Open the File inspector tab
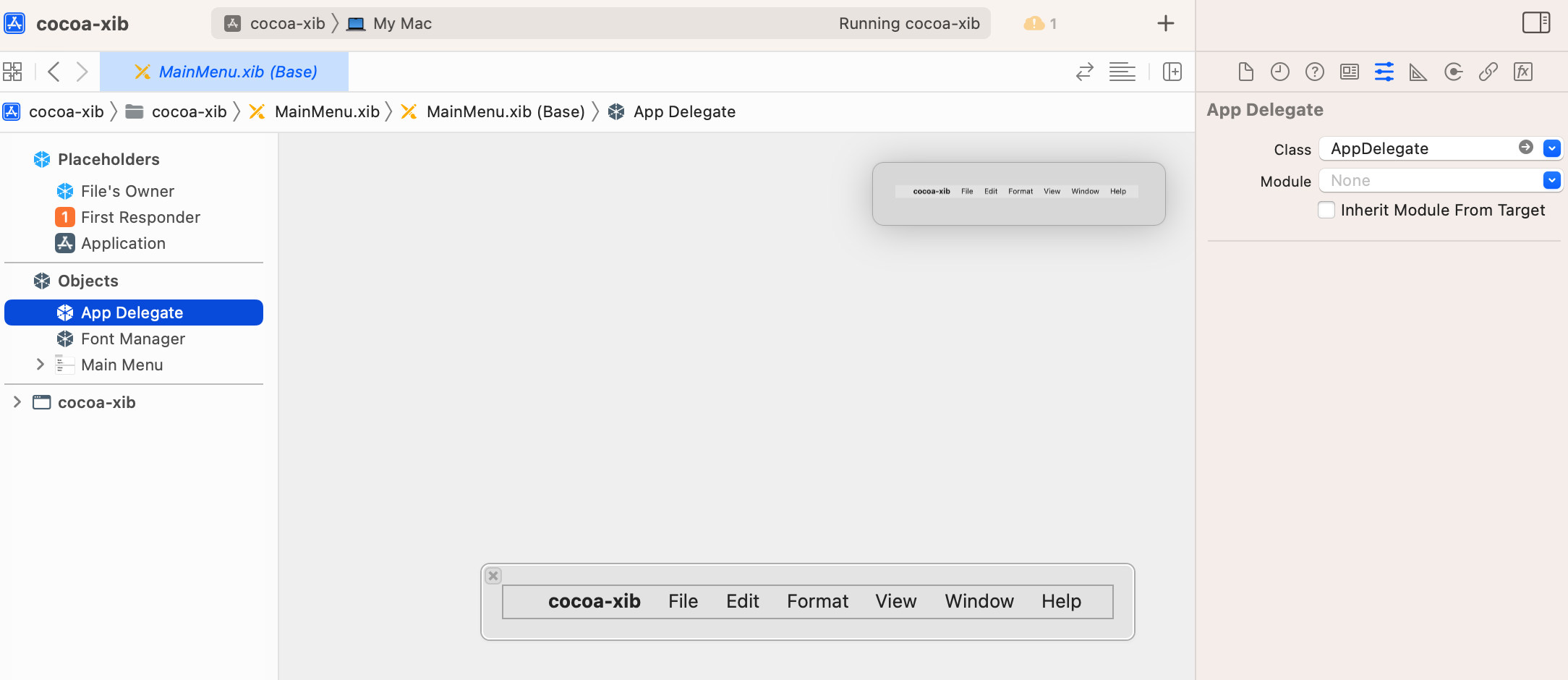This screenshot has height=680, width=1568. [x=1245, y=72]
